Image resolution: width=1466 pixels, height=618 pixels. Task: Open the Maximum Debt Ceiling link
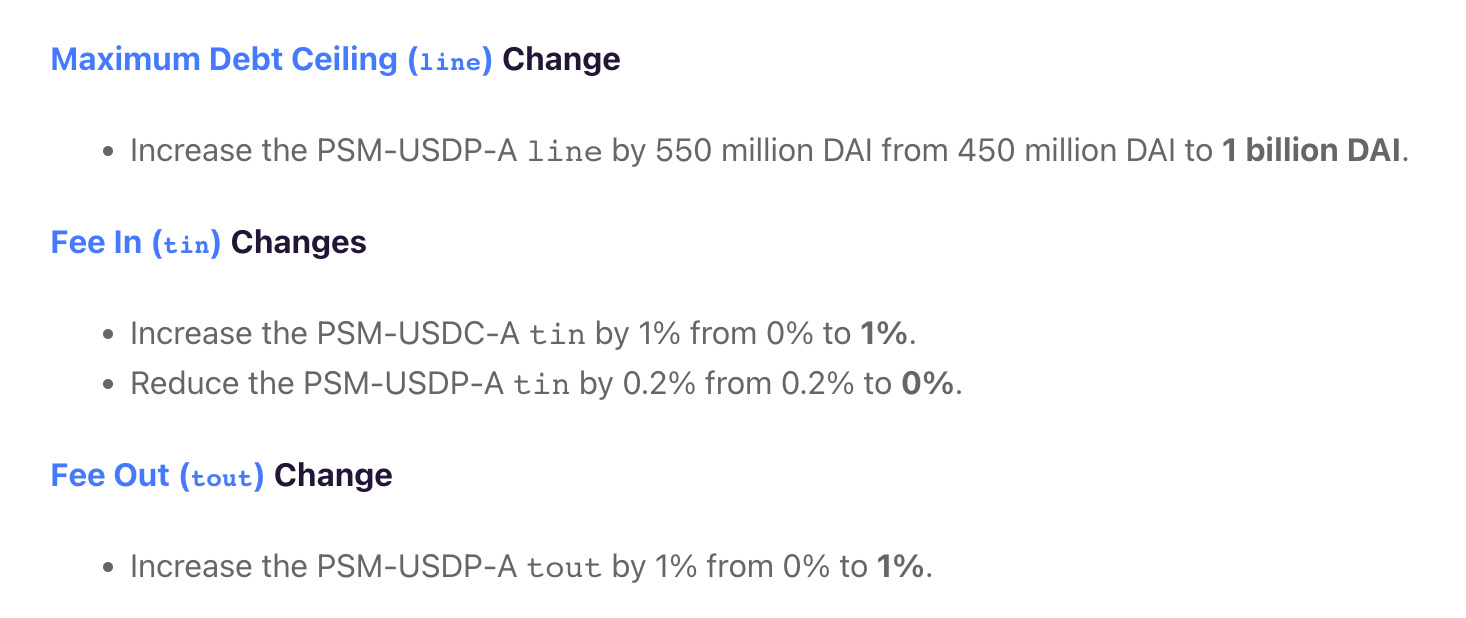[271, 59]
